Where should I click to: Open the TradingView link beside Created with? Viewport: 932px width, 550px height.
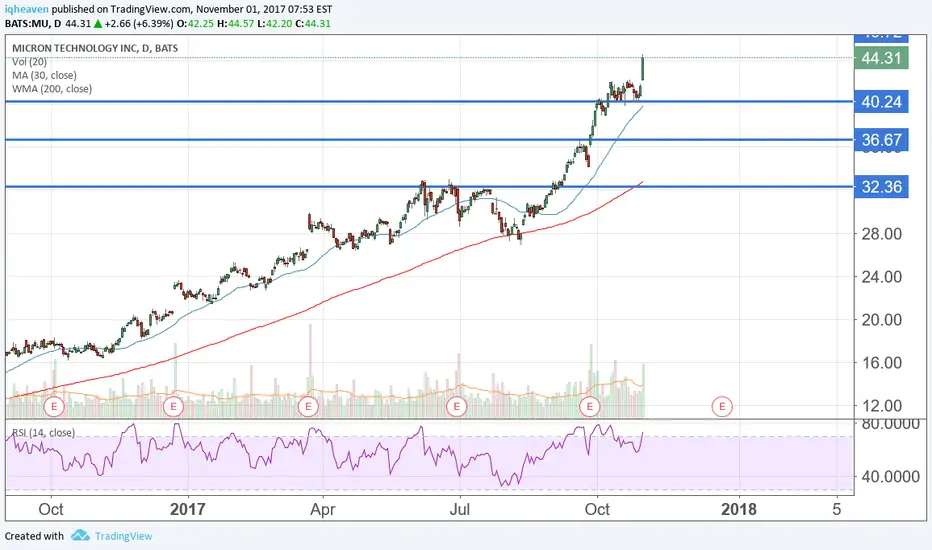pyautogui.click(x=124, y=536)
